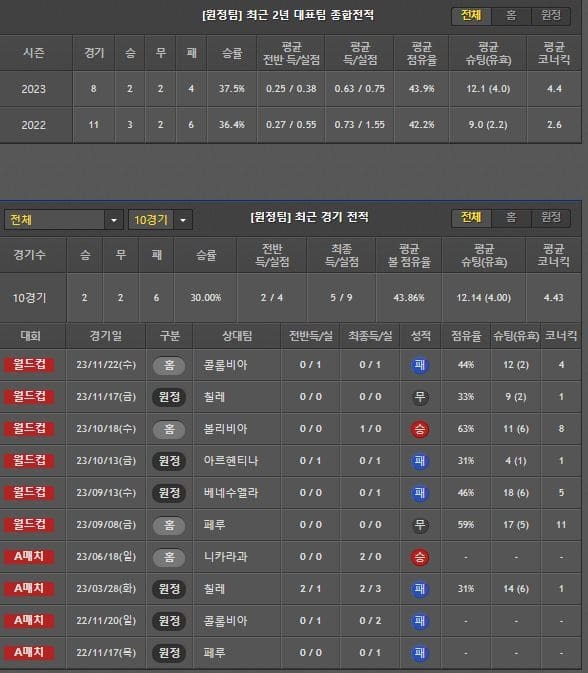This screenshot has height=673, width=588.
Task: Click the 2022 season cell
Action: tap(33, 125)
